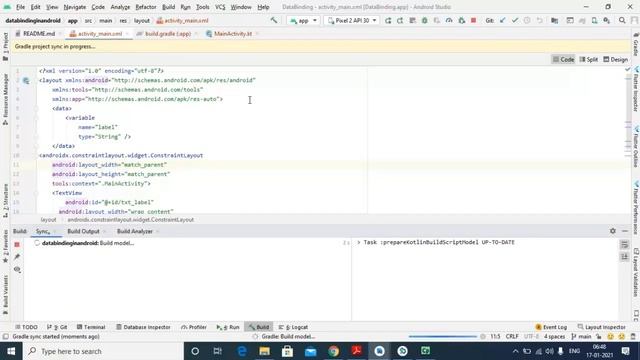Screen dimensions: 640x360
Task: Open the VCS menu
Action: pyautogui.click(x=220, y=7)
